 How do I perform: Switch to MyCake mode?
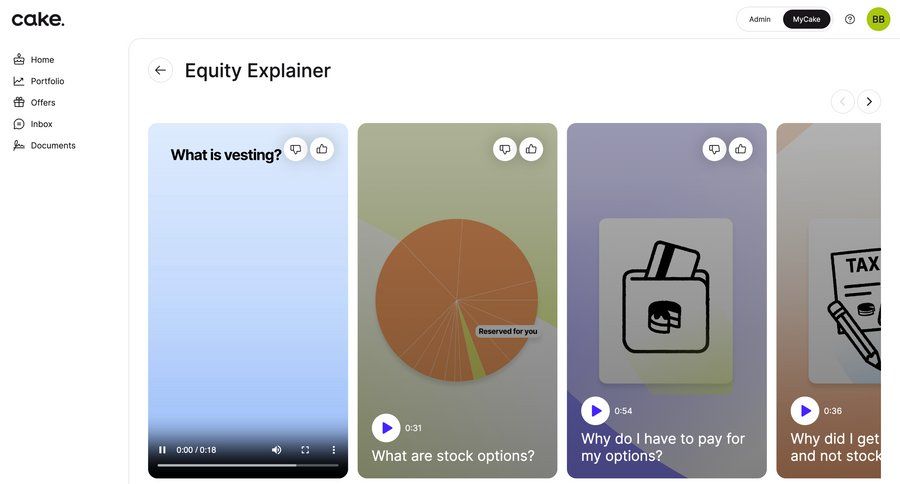tap(806, 19)
